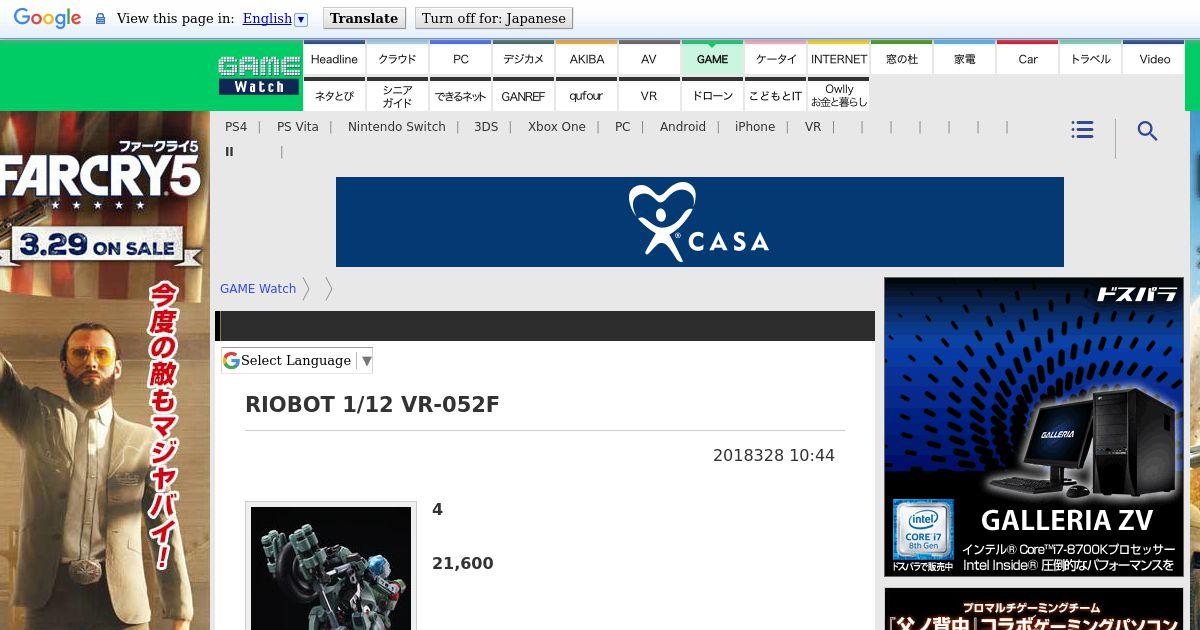Open the Video tab
Viewport: 1200px width, 630px height.
[1154, 58]
